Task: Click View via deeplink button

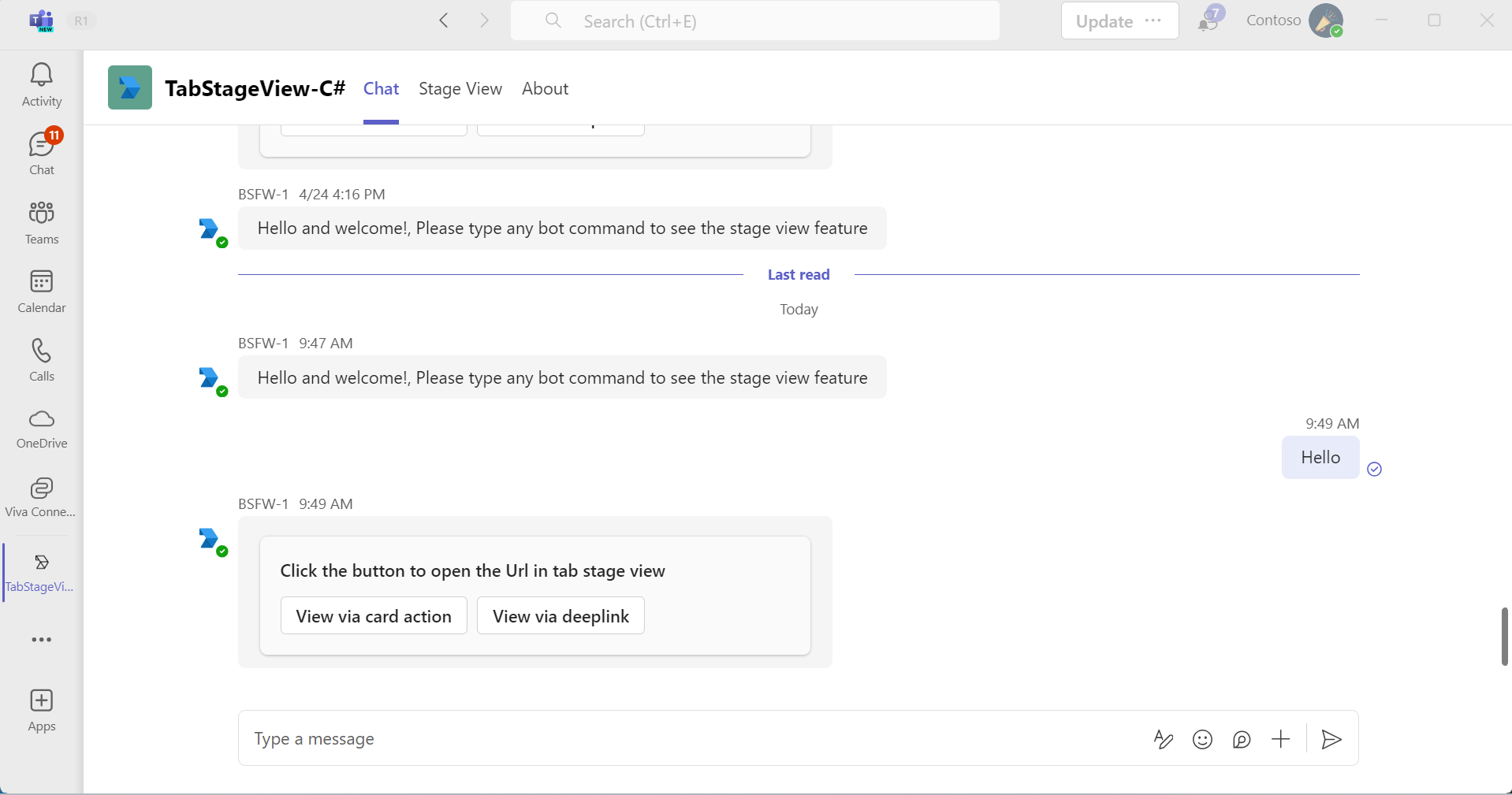Action: coord(560,616)
